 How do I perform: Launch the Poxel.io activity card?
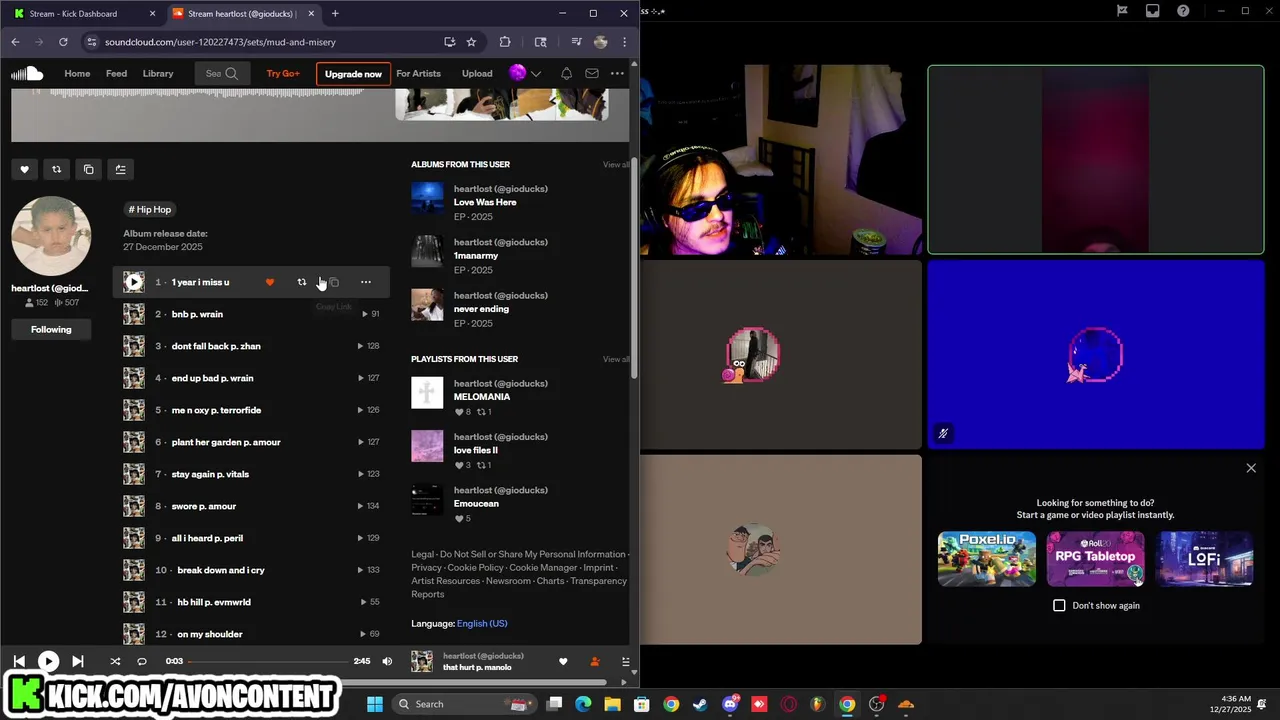(987, 559)
